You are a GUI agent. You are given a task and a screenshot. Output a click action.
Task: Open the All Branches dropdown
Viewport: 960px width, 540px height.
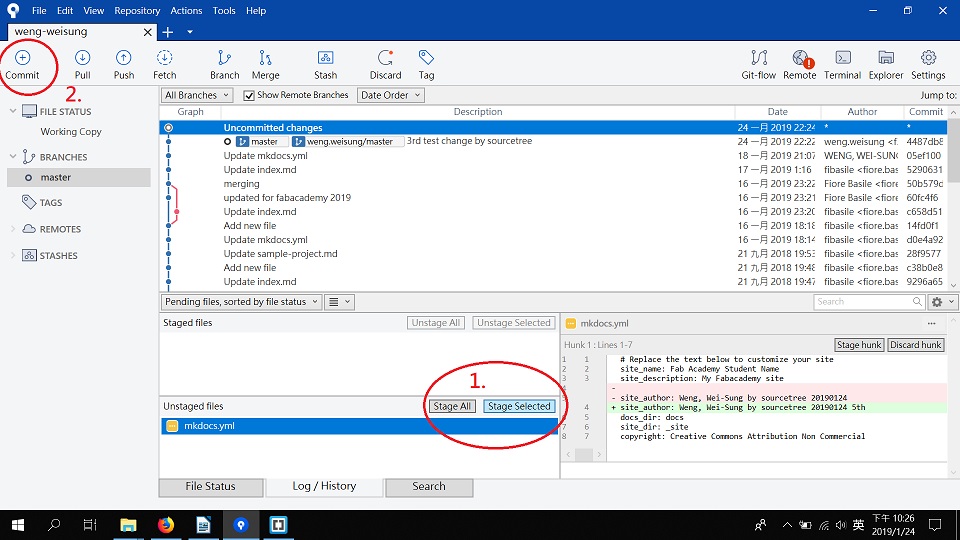click(197, 95)
